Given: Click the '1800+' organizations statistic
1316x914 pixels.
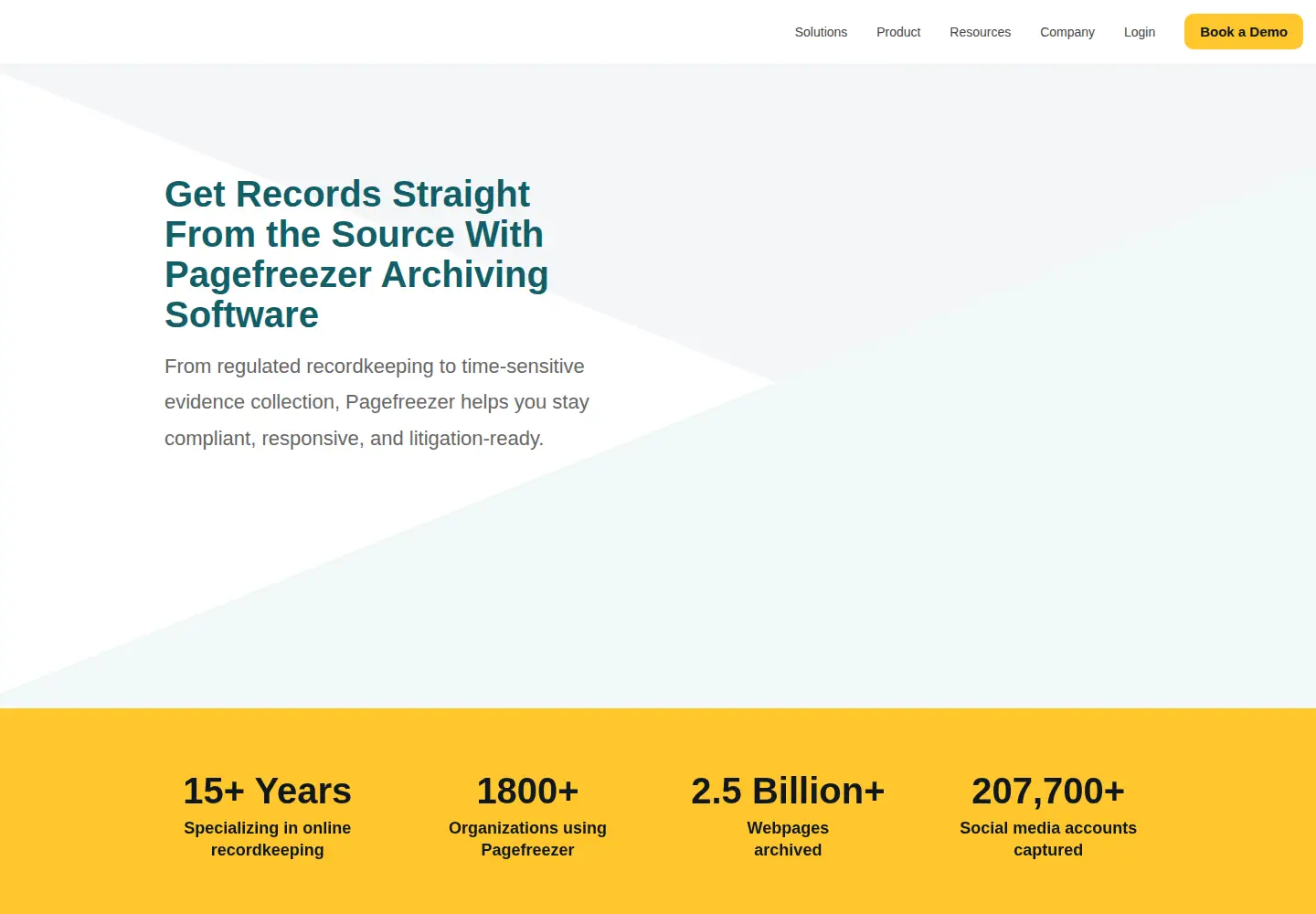Looking at the screenshot, I should click(x=527, y=792).
